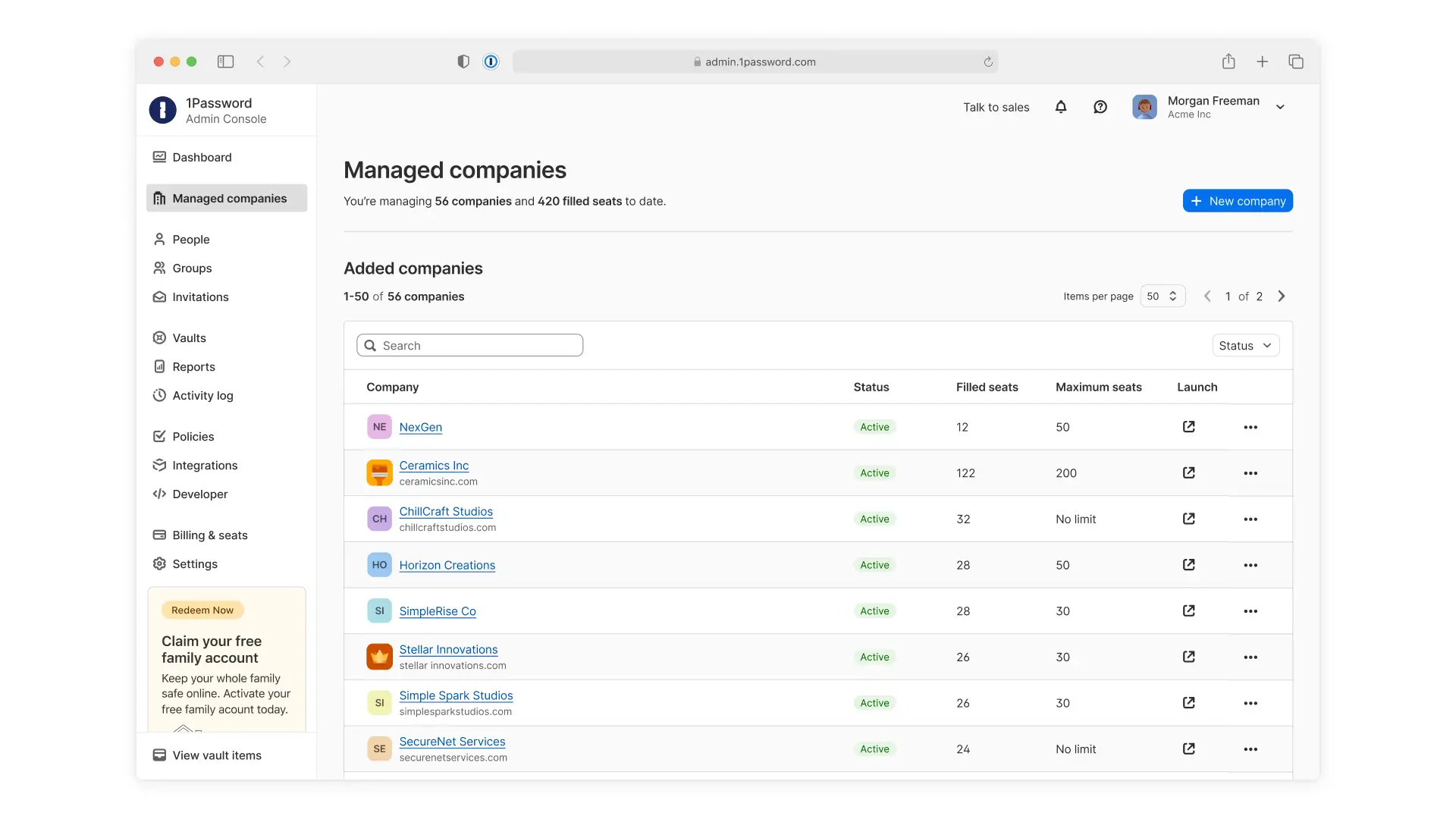This screenshot has height=819, width=1456.
Task: Launch the Simple Spark Studios console
Action: coord(1188,703)
